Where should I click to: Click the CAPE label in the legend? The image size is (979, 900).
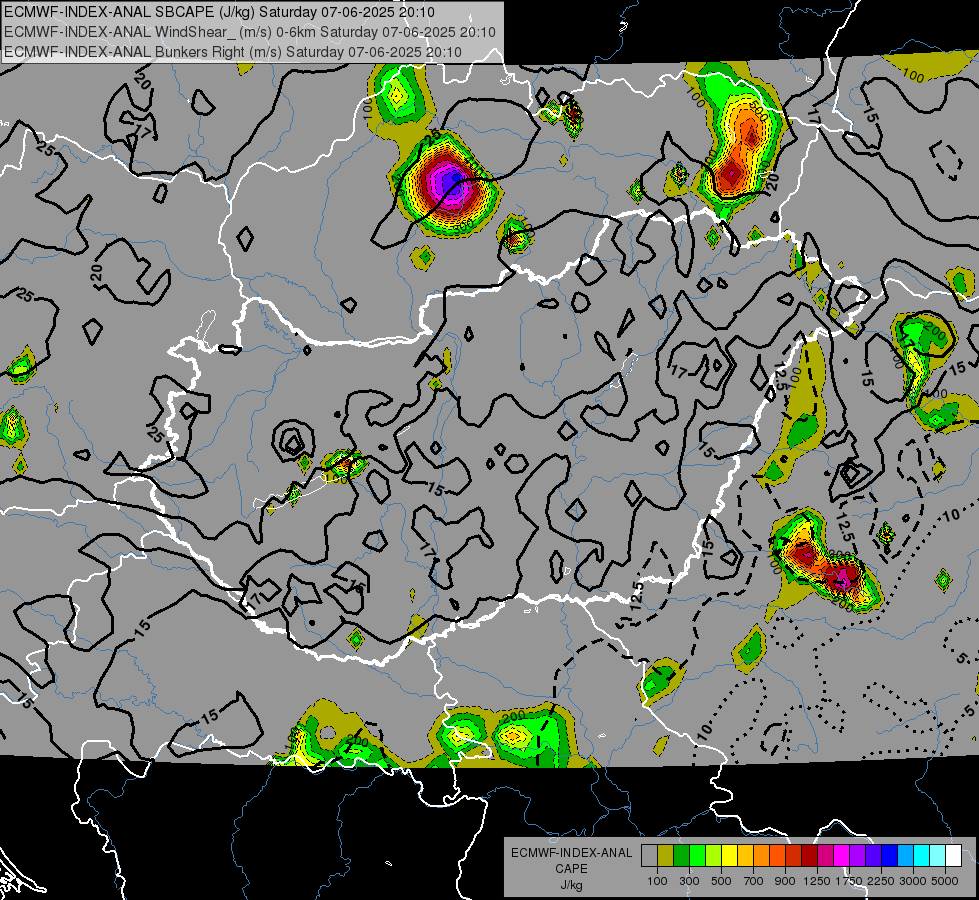571,868
